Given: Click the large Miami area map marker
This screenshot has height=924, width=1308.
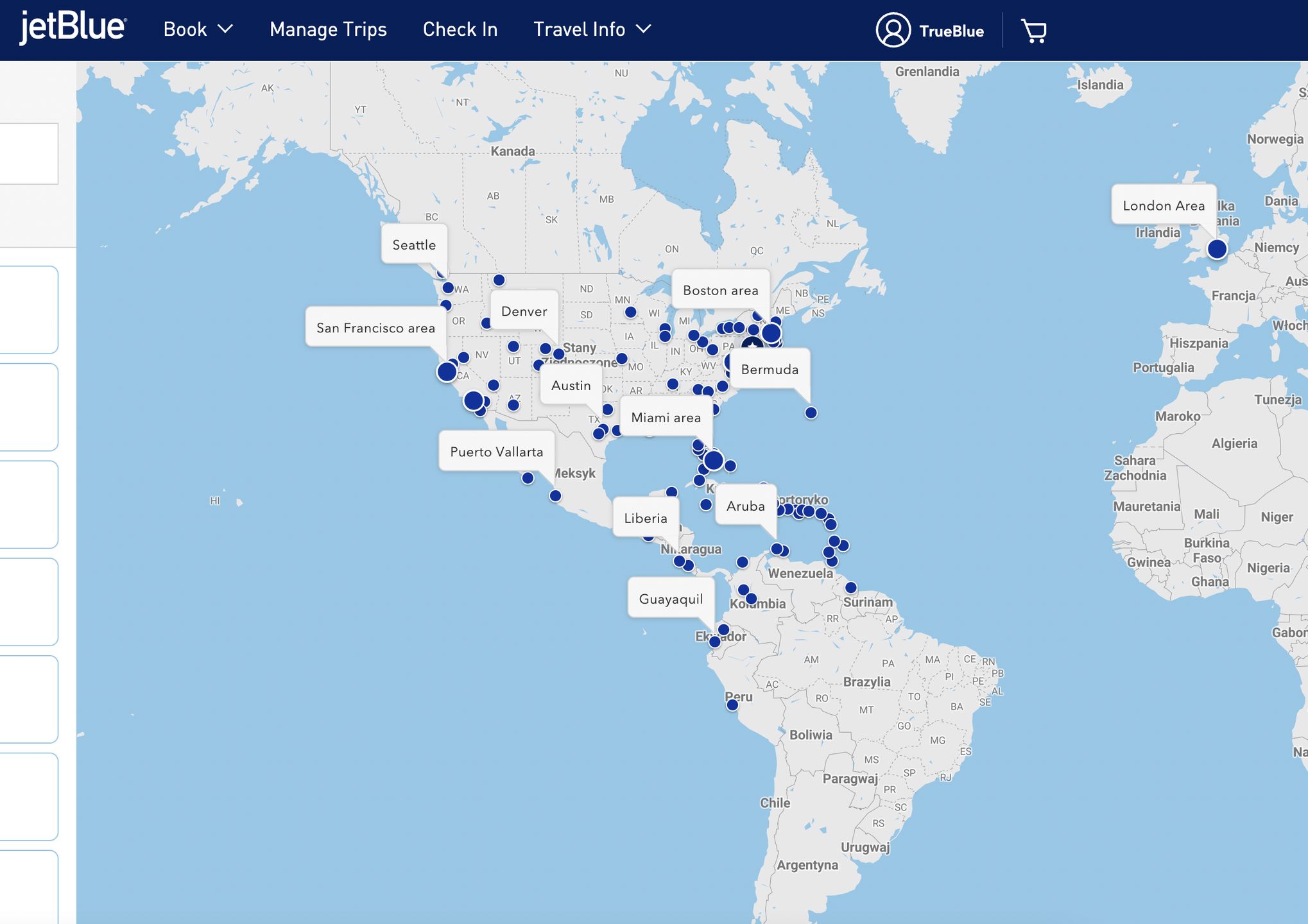Looking at the screenshot, I should click(x=713, y=460).
